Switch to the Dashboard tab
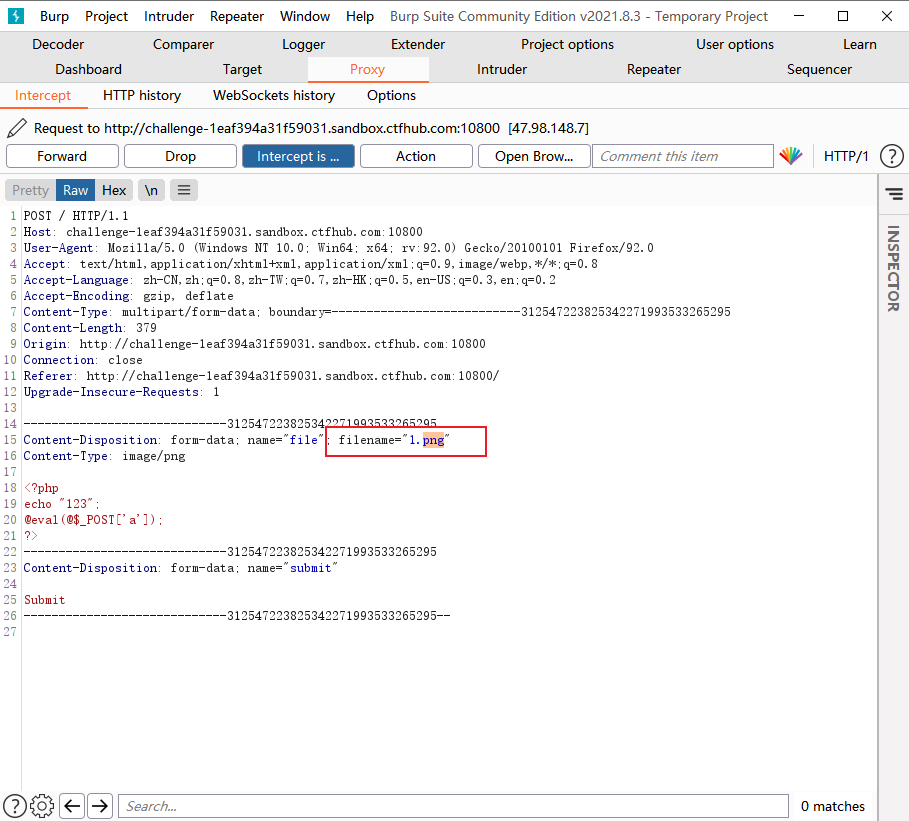909x821 pixels. point(88,69)
